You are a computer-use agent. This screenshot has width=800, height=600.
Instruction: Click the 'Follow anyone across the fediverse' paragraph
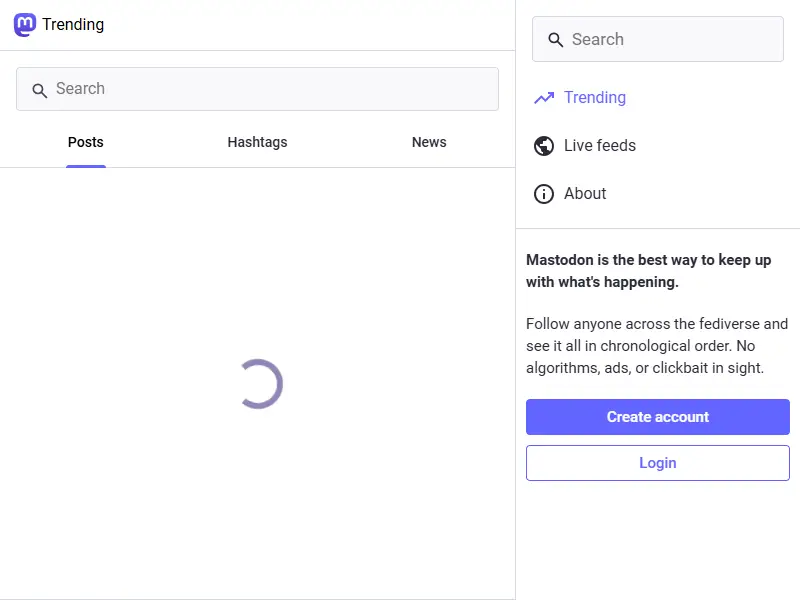pyautogui.click(x=657, y=346)
